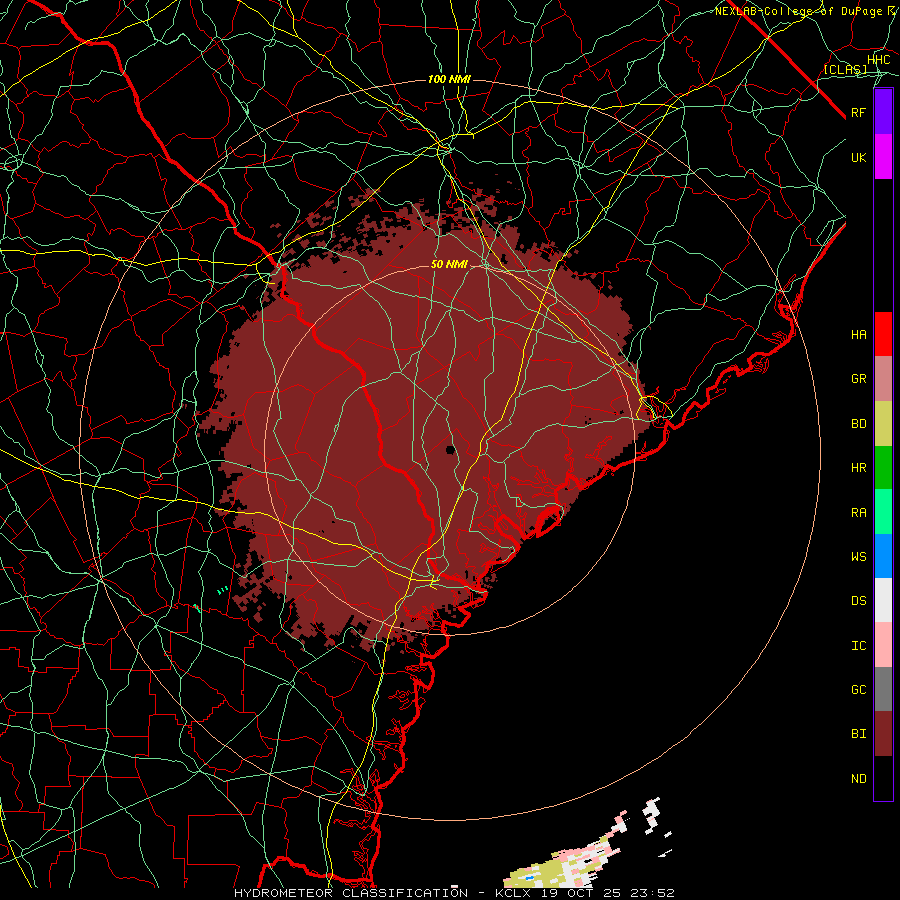Click the BI dark red legend swatch
Viewport: 900px width, 900px height.
(x=883, y=734)
